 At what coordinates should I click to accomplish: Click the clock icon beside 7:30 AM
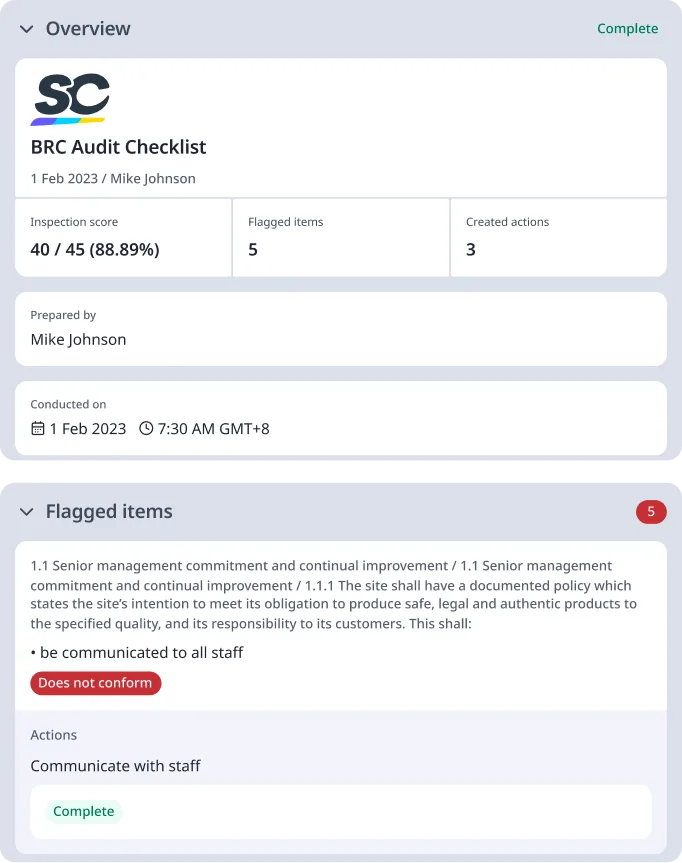tap(144, 426)
